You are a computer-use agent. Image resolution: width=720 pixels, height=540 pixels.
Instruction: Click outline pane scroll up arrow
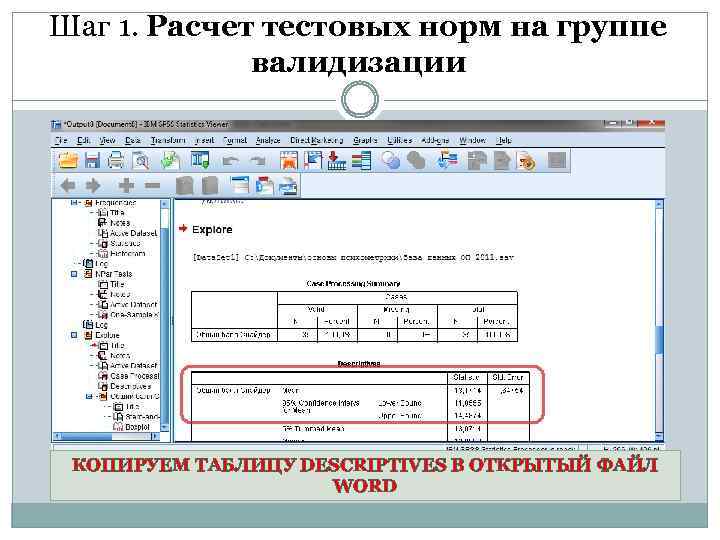tap(164, 203)
